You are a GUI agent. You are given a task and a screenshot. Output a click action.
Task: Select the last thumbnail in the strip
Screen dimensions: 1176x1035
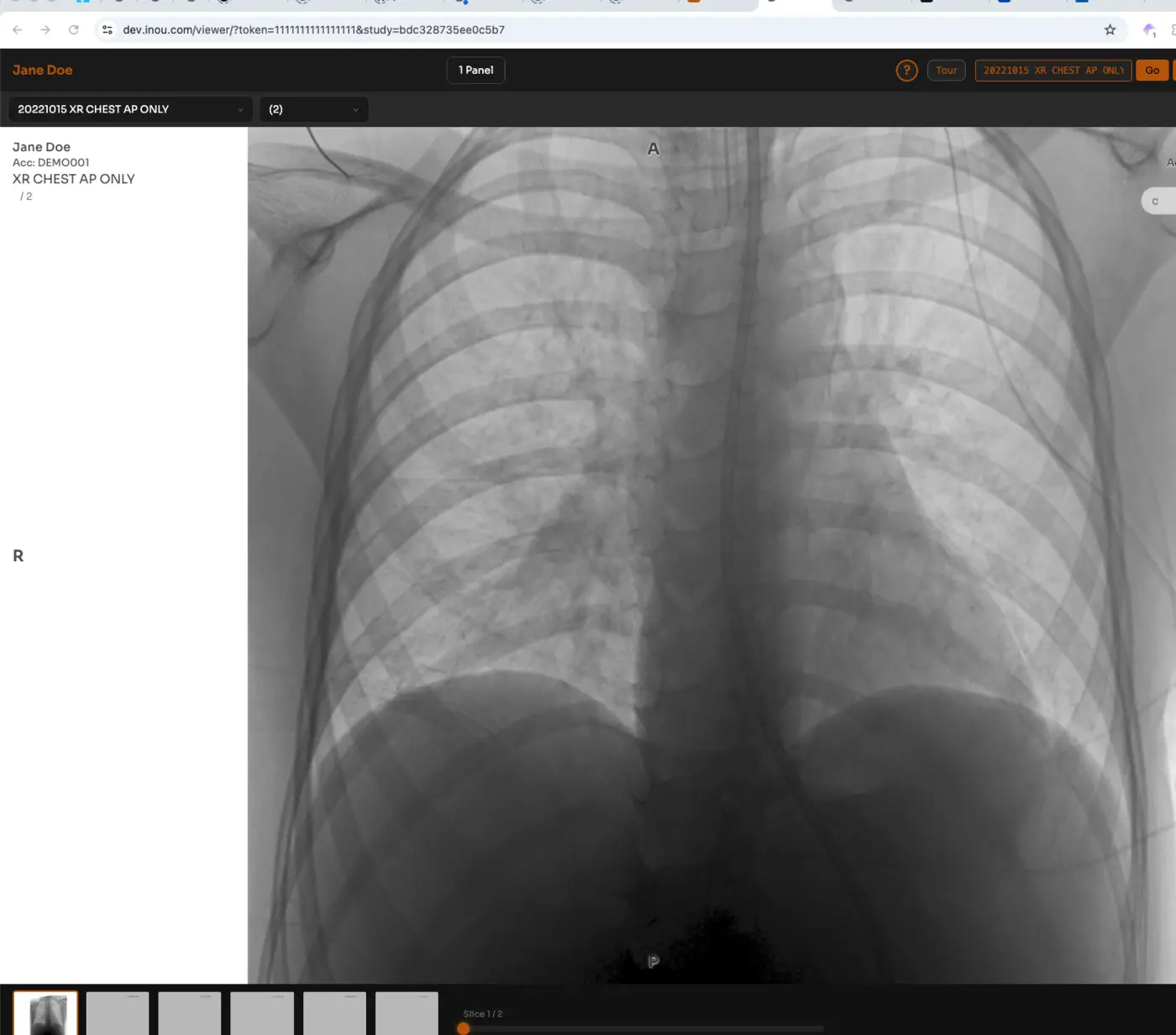407,1013
